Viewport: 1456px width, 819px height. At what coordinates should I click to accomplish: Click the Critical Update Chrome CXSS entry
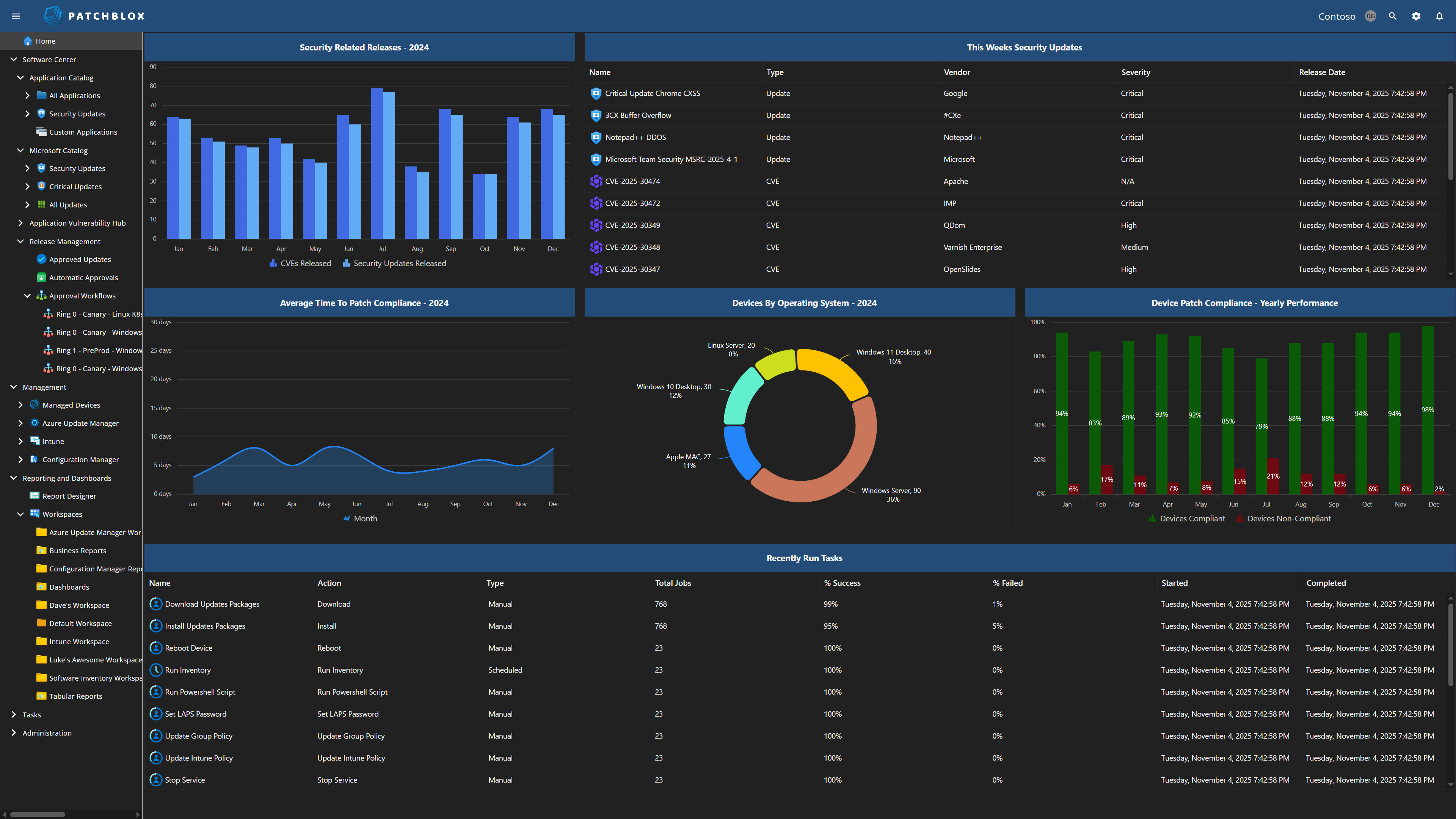point(653,93)
